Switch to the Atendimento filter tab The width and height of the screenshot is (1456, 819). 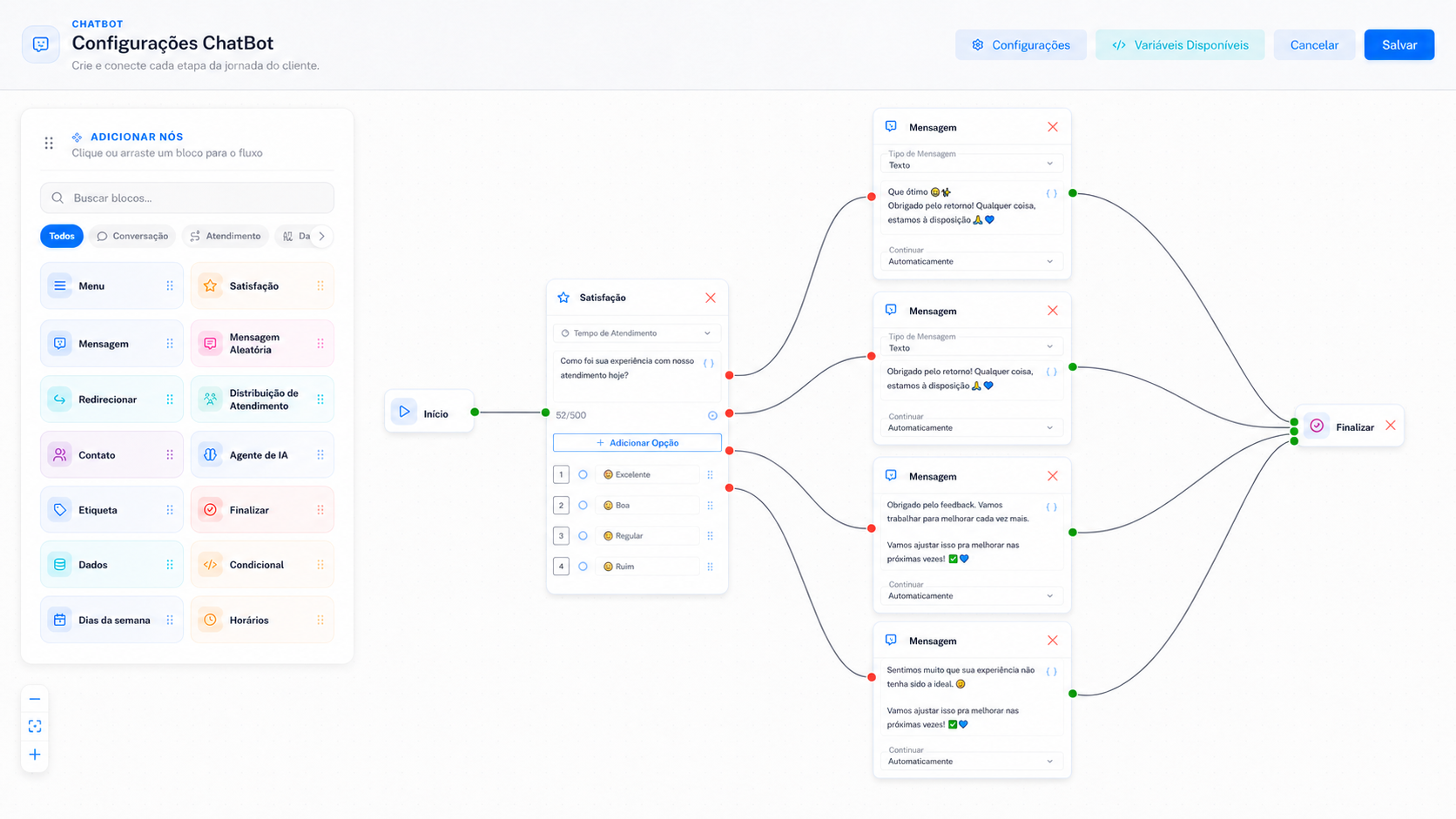tap(226, 236)
